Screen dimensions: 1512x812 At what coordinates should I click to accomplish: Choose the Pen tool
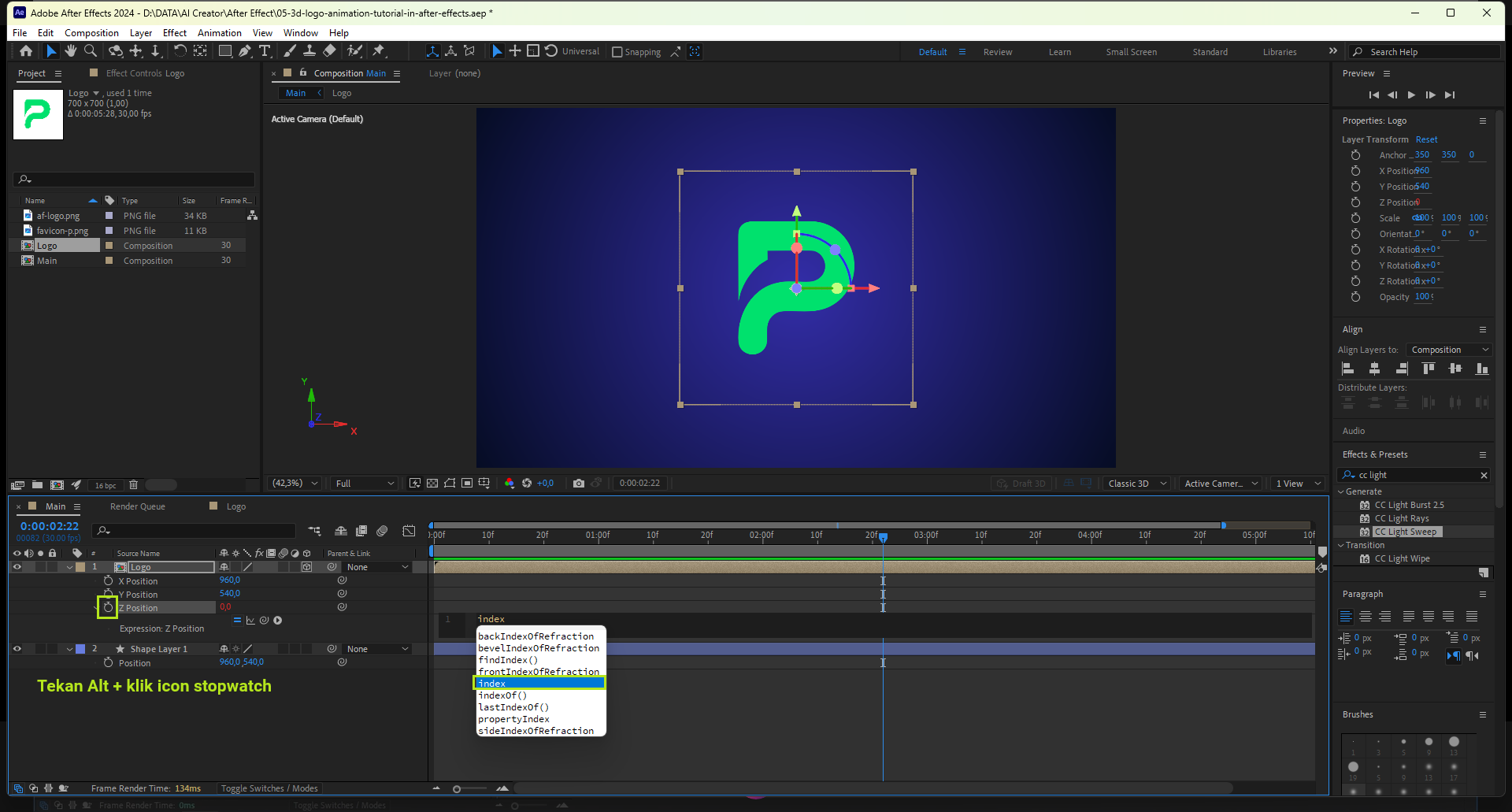(x=245, y=51)
